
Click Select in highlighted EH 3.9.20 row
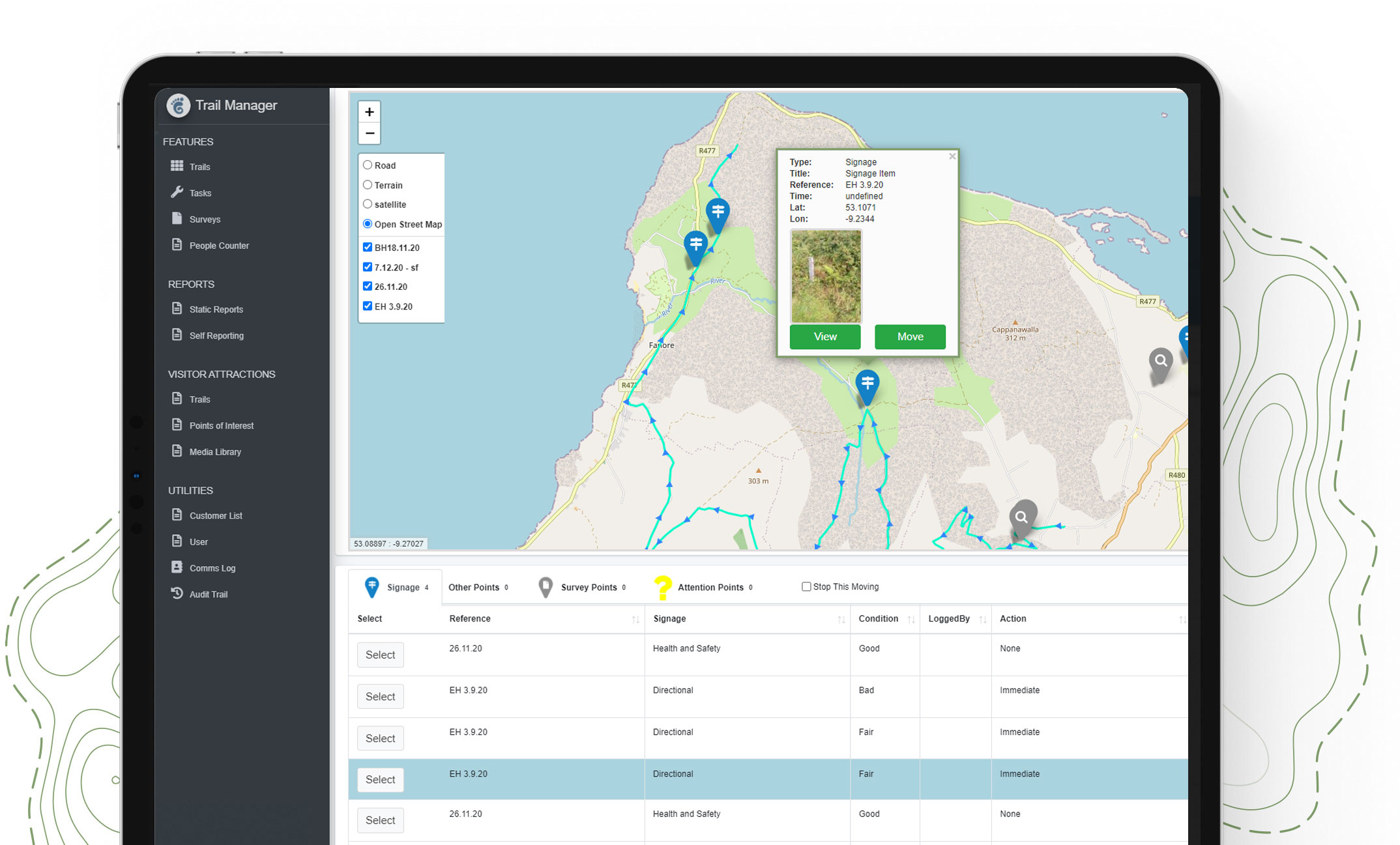pyautogui.click(x=381, y=779)
